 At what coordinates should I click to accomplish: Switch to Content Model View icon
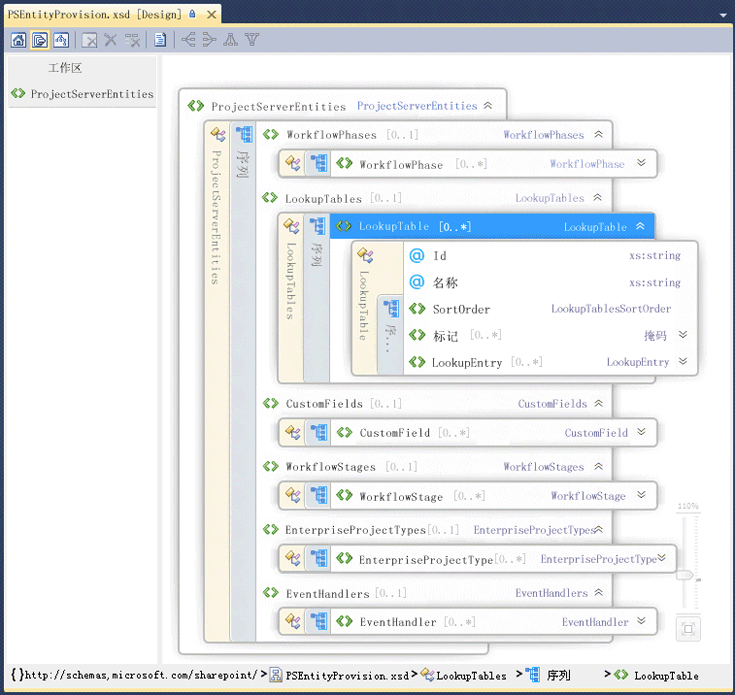point(40,40)
